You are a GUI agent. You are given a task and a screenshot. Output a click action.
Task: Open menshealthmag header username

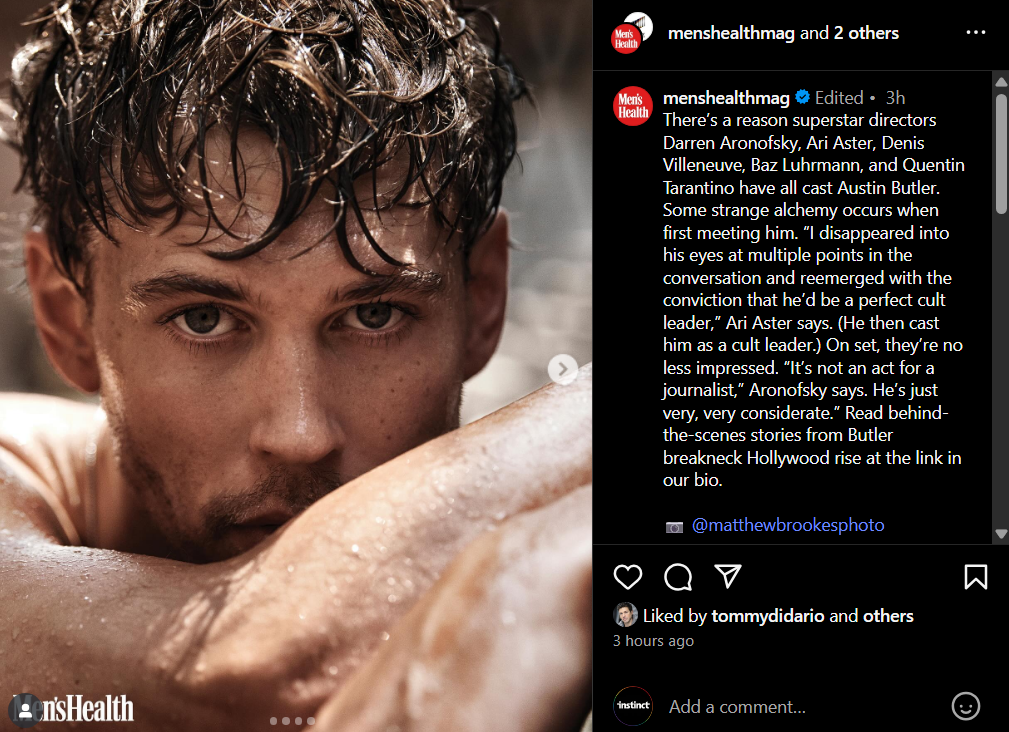[731, 33]
